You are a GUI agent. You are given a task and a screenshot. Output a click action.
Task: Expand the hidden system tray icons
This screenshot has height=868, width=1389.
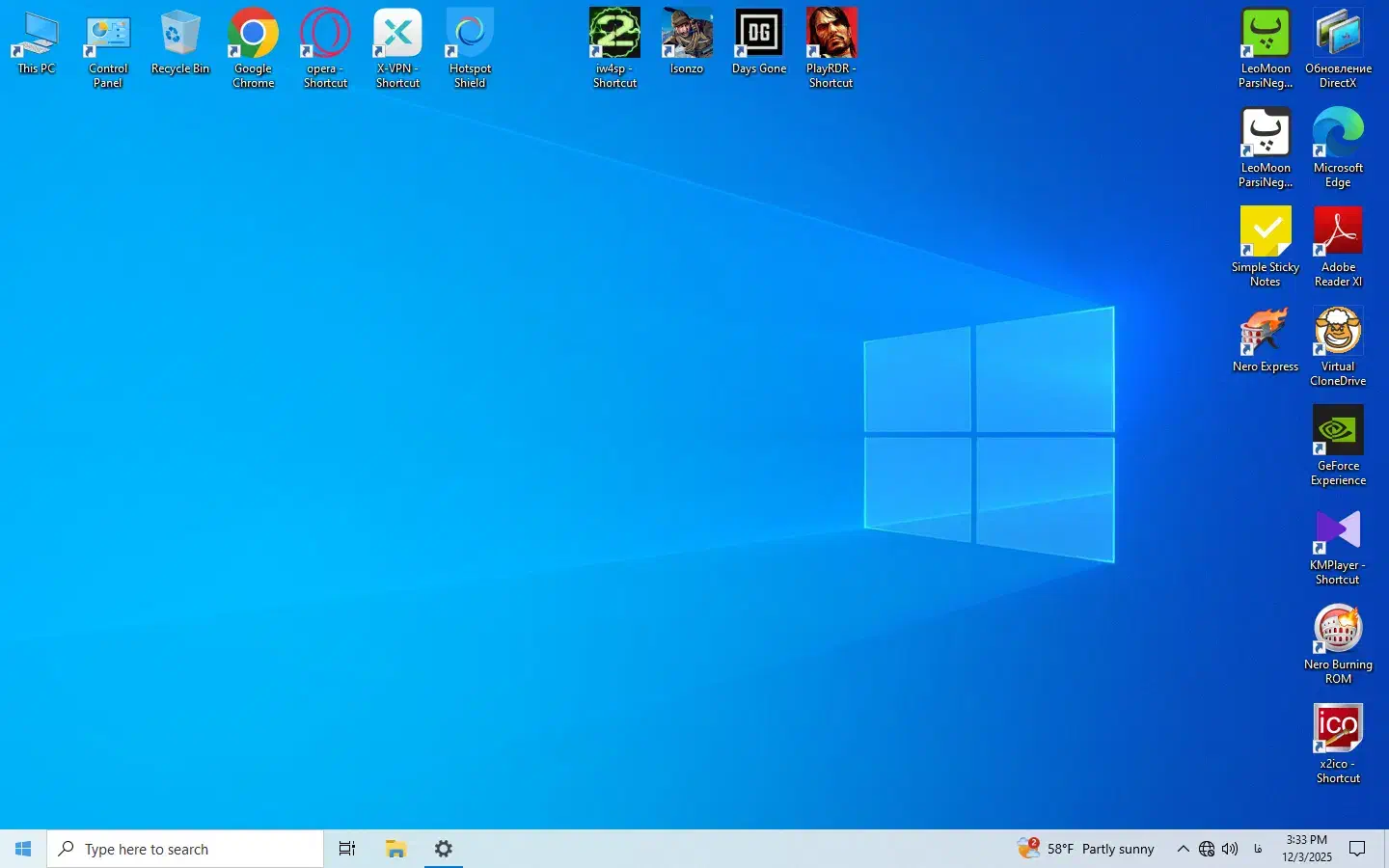pos(1183,849)
